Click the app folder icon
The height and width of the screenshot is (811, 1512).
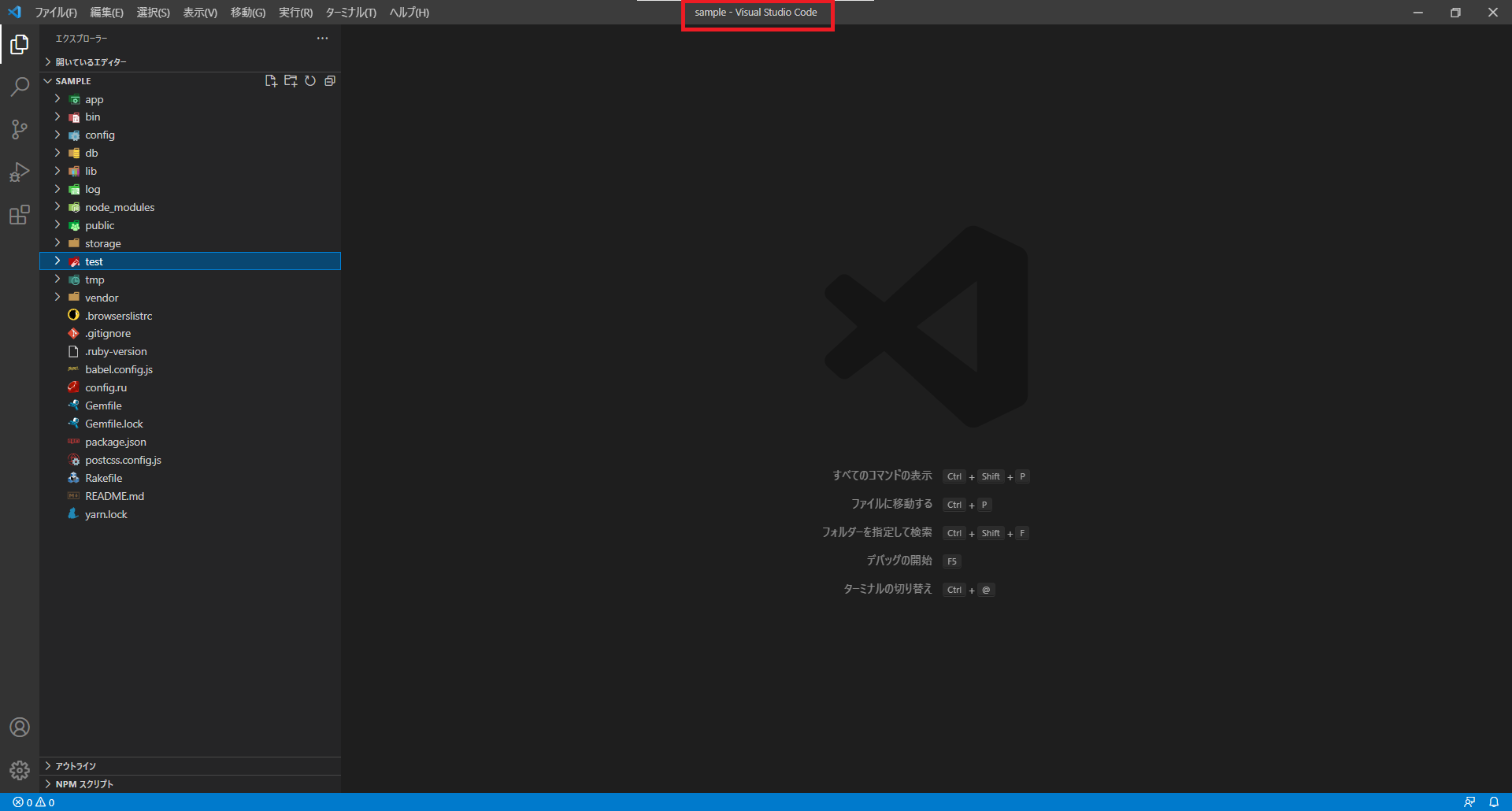coord(74,100)
